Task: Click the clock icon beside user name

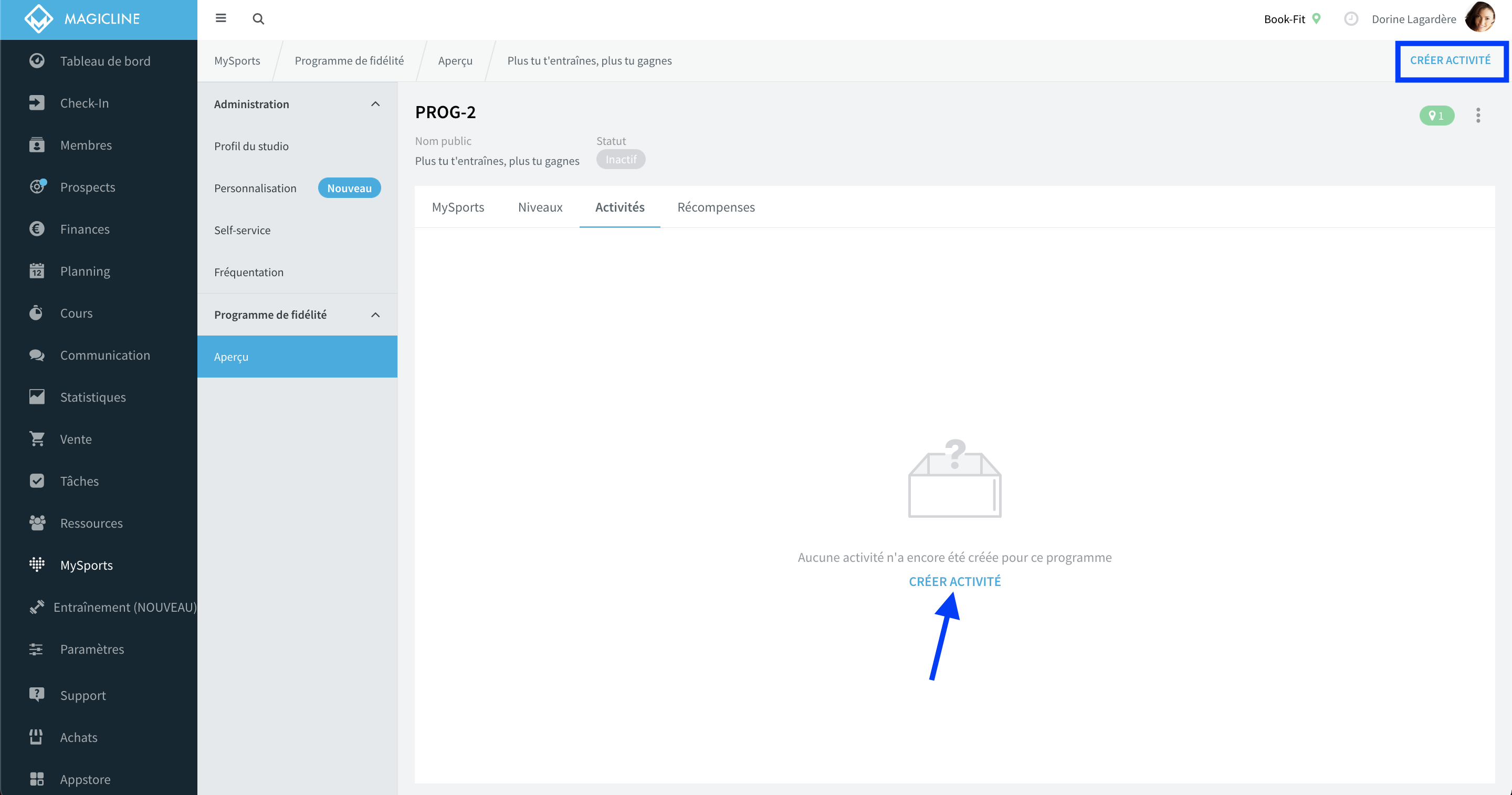Action: 1351,19
